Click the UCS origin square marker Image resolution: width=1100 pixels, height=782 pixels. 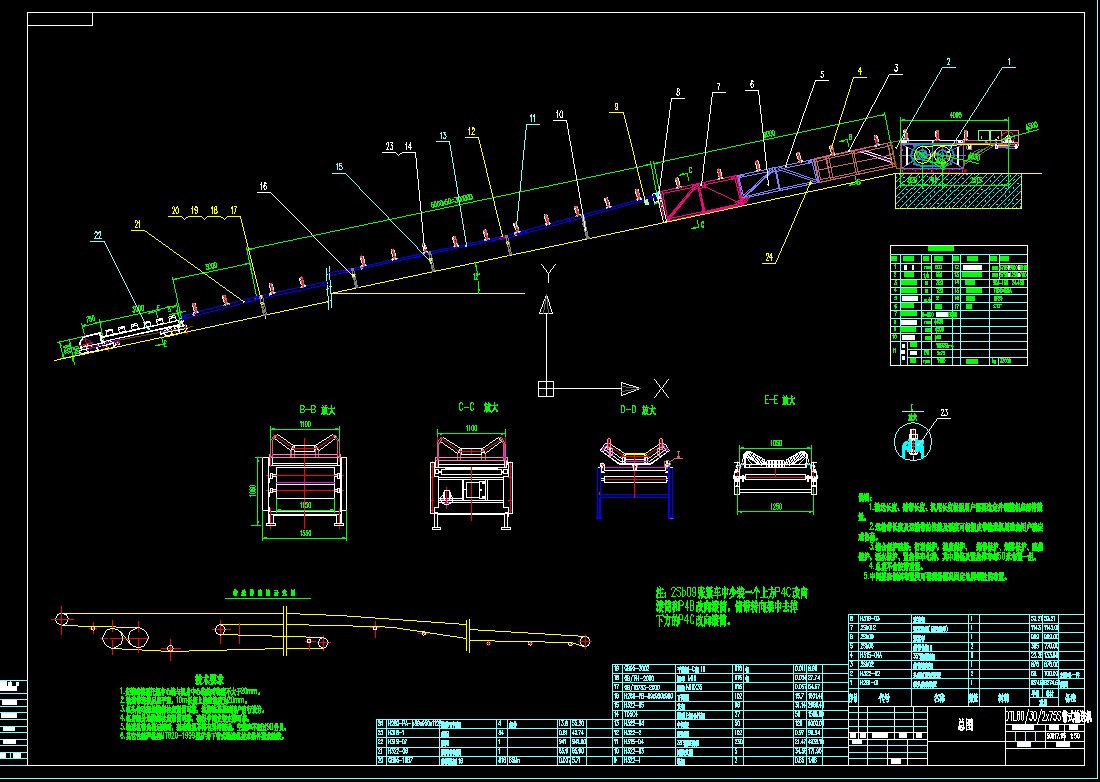pyautogui.click(x=545, y=388)
